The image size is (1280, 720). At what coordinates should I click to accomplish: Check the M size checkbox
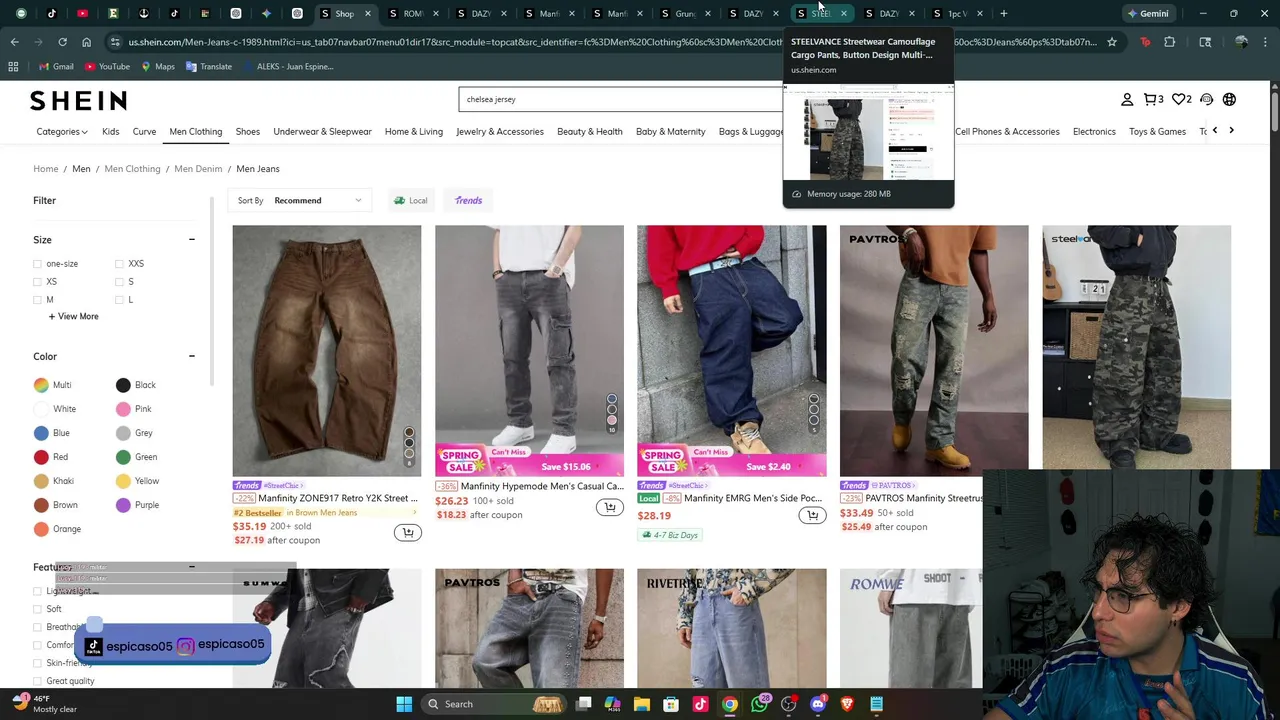coord(37,300)
